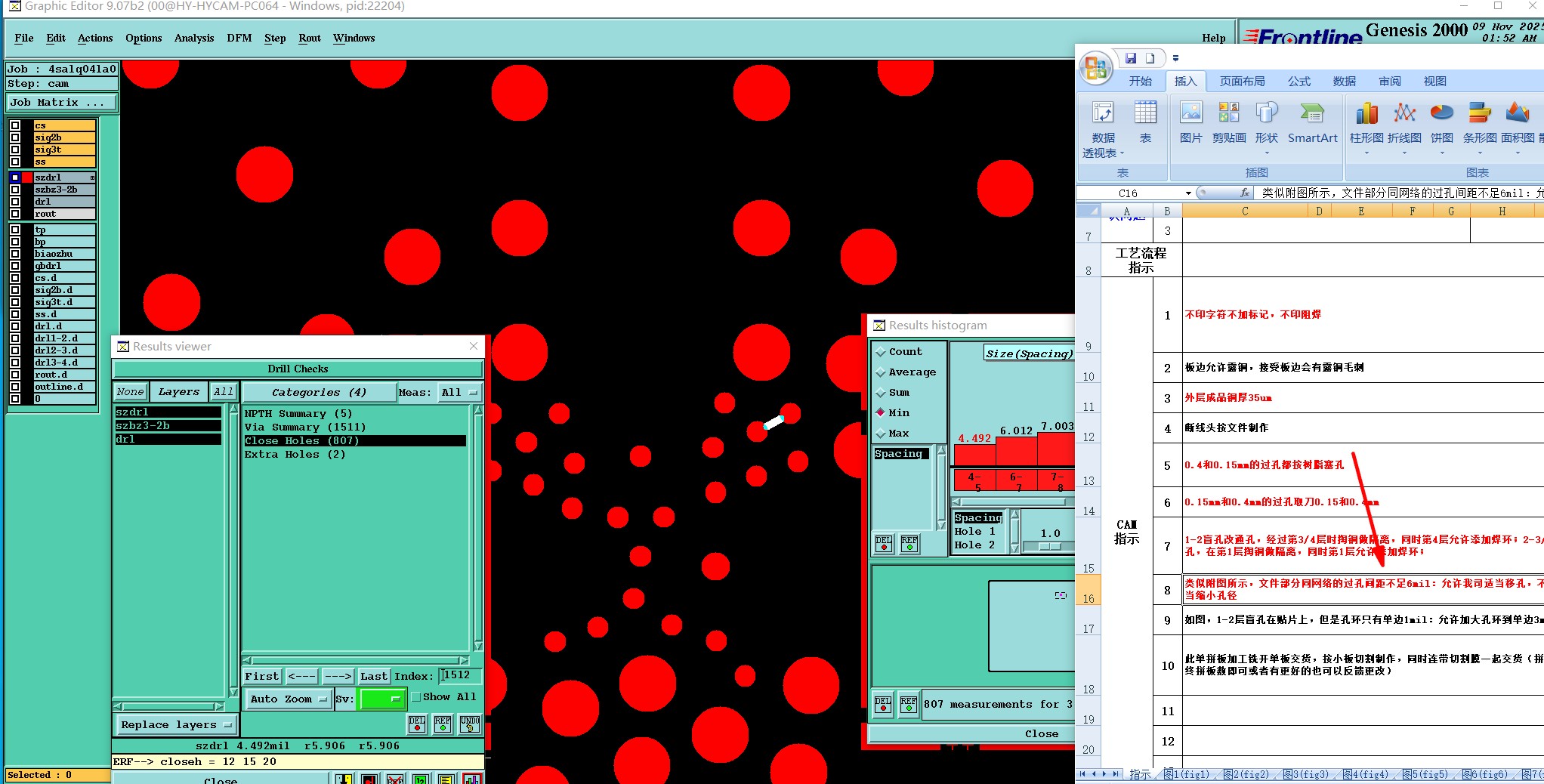Image resolution: width=1544 pixels, height=784 pixels.
Task: Insert area chart (面积图) in Excel
Action: click(x=1518, y=128)
